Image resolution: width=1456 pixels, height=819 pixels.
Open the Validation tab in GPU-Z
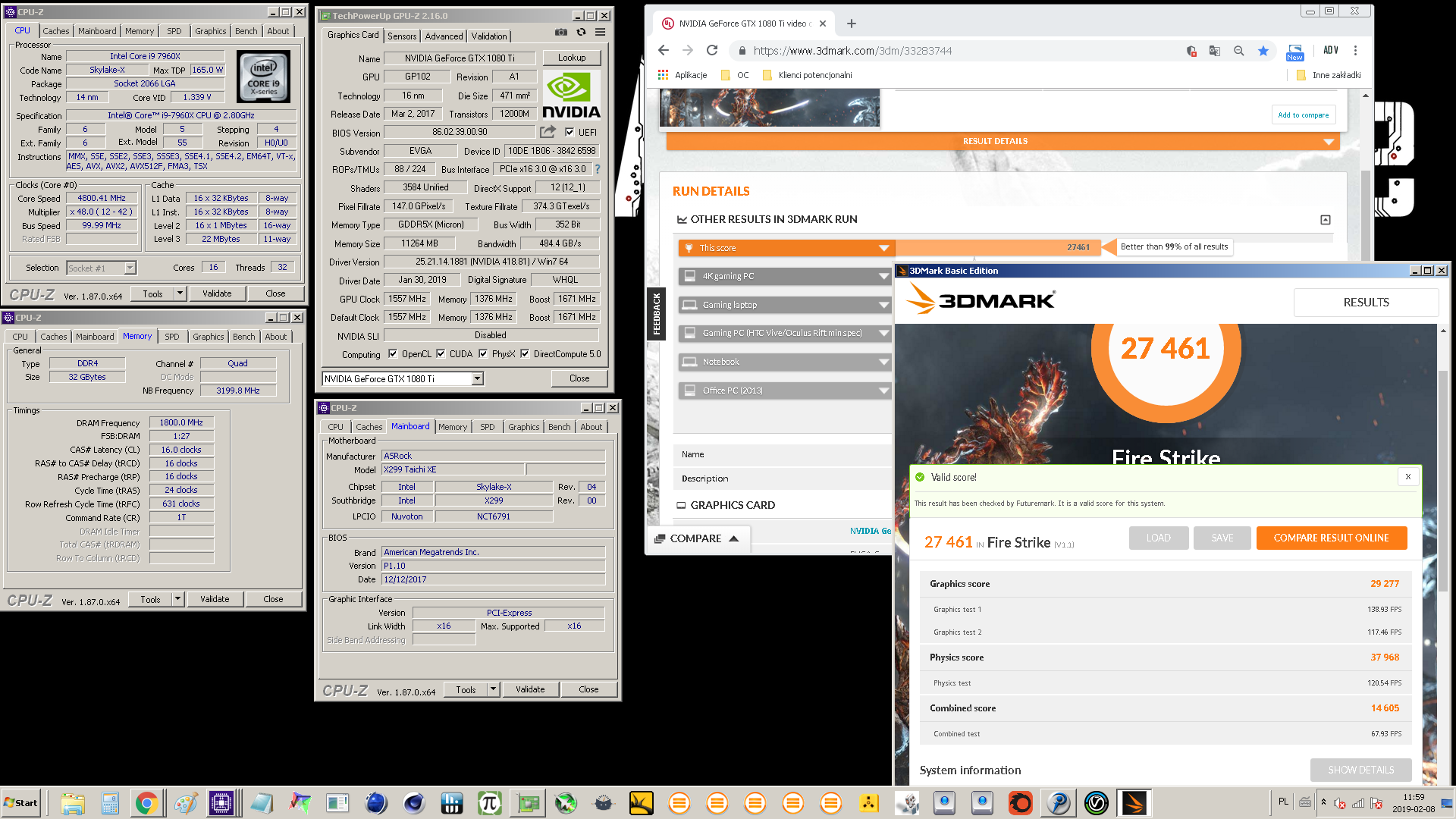pyautogui.click(x=489, y=36)
